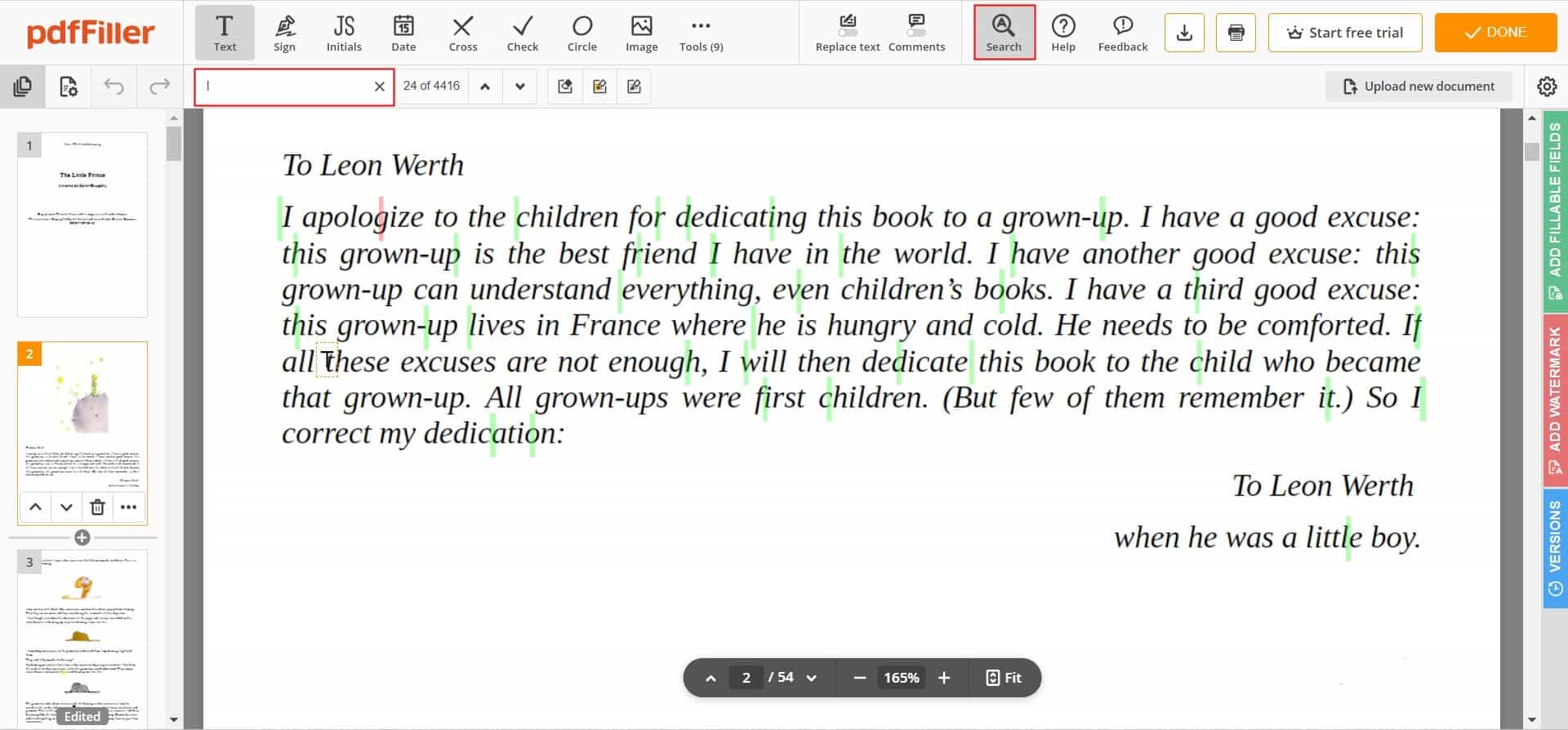
Task: Select the Image tool
Action: pos(642,33)
